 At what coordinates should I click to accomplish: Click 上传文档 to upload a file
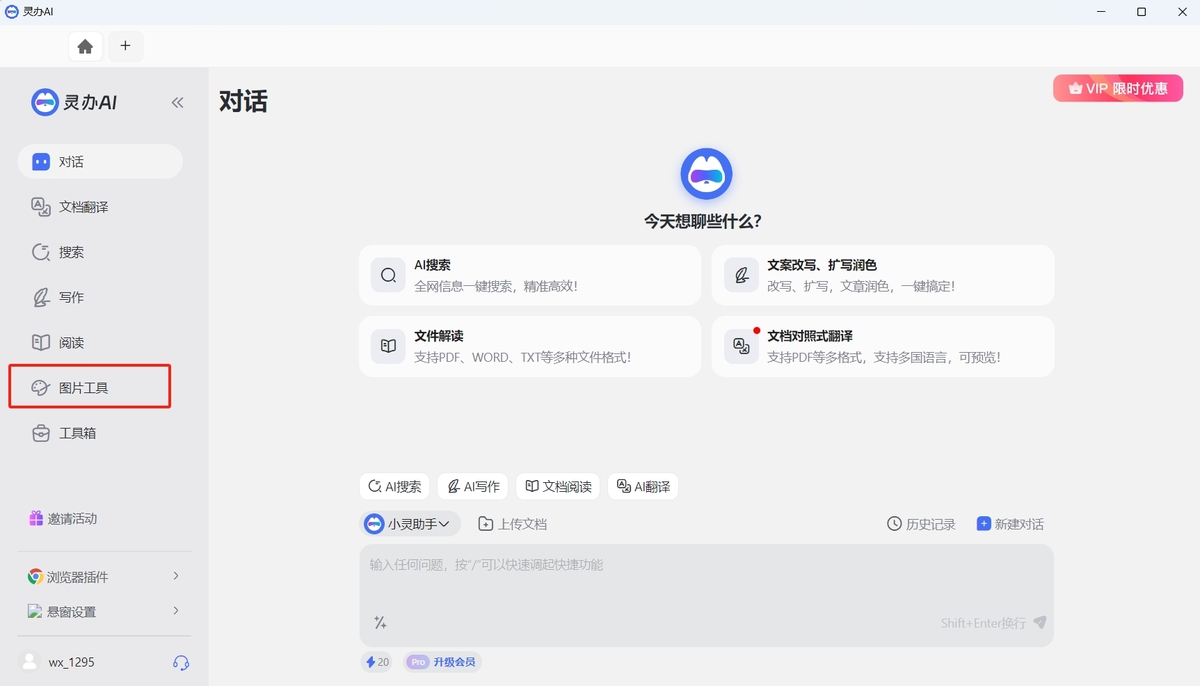pos(512,524)
